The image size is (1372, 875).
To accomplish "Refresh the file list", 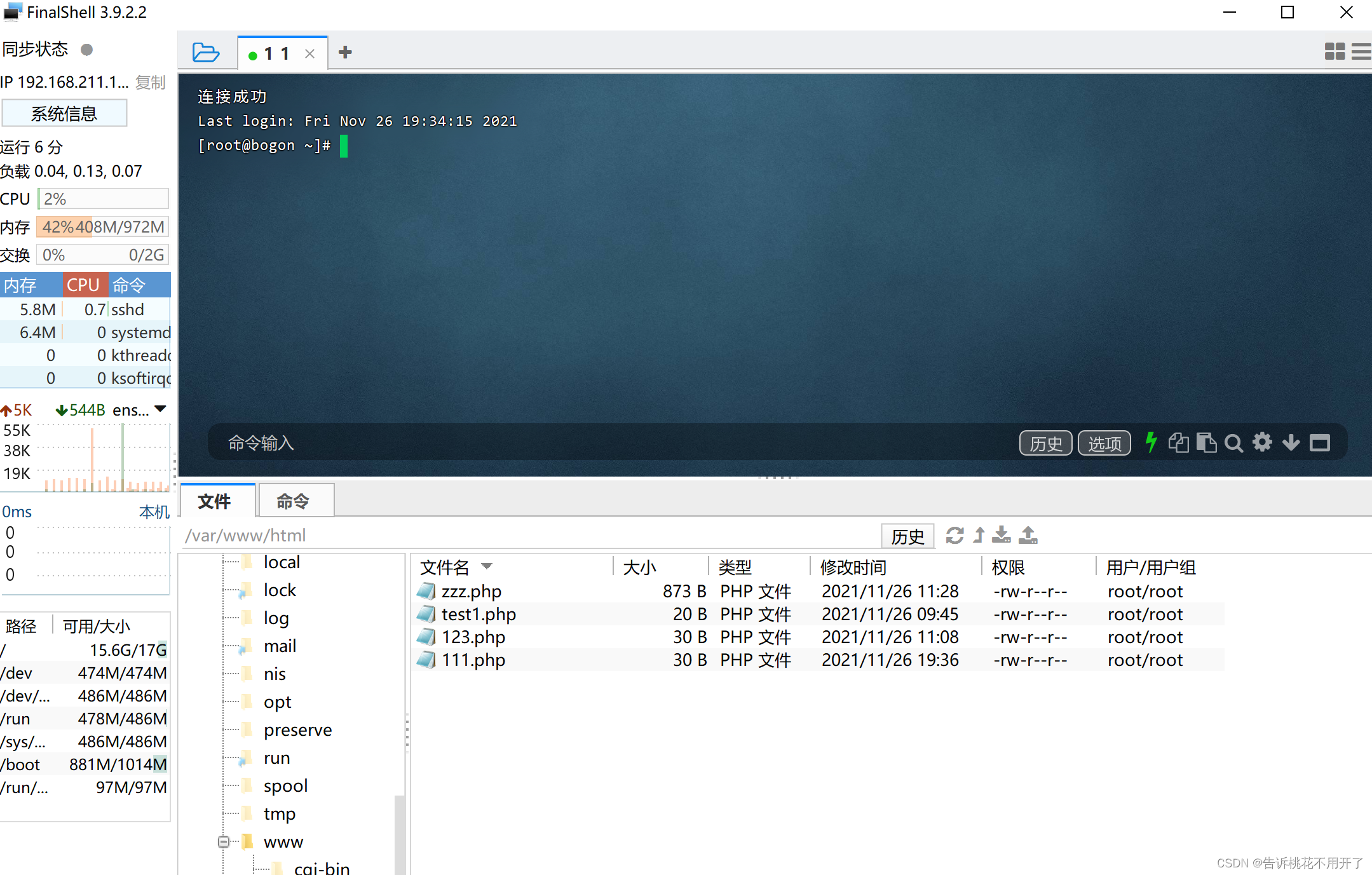I will (954, 536).
